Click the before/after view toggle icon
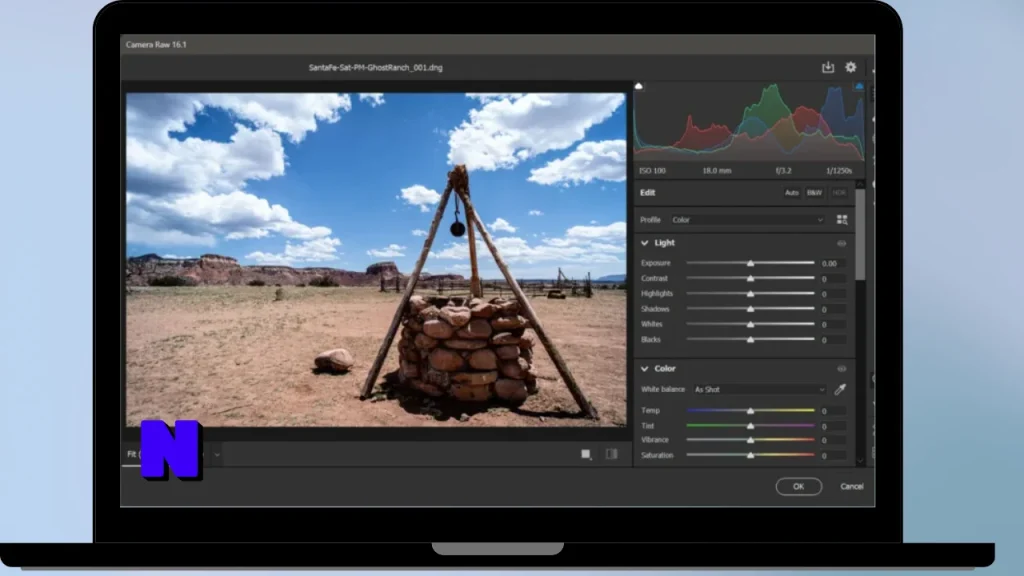 click(611, 454)
